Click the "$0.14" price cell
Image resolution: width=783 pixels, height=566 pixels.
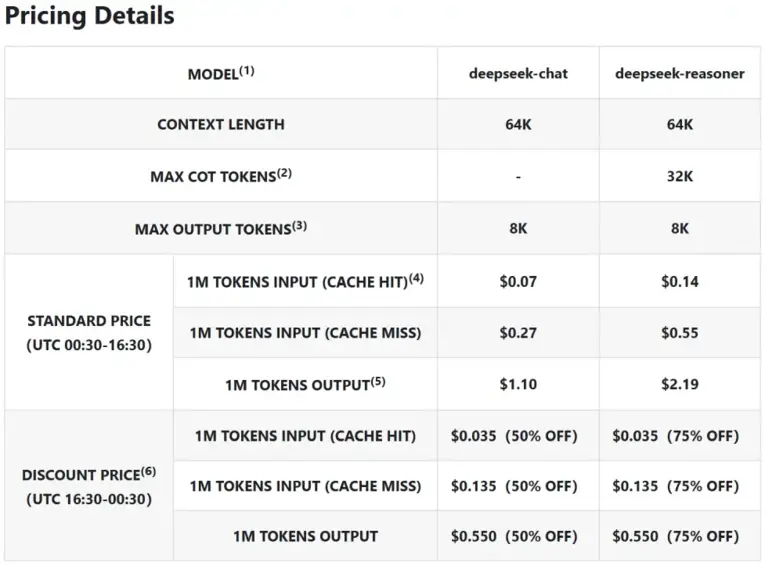tap(680, 281)
